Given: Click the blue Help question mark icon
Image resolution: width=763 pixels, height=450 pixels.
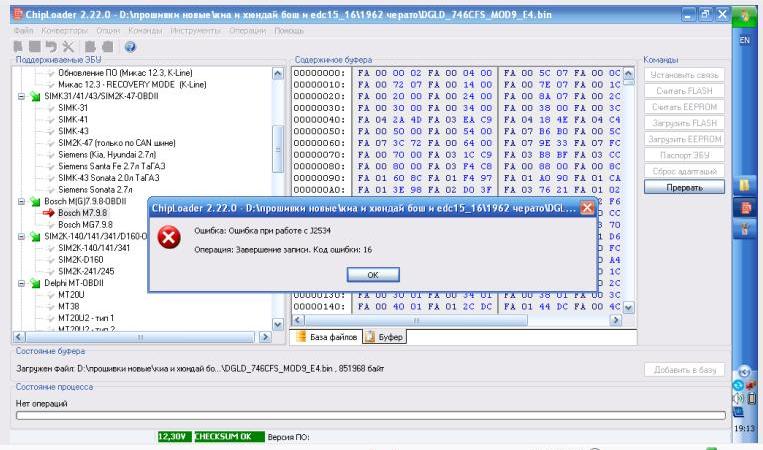Looking at the screenshot, I should (x=131, y=47).
